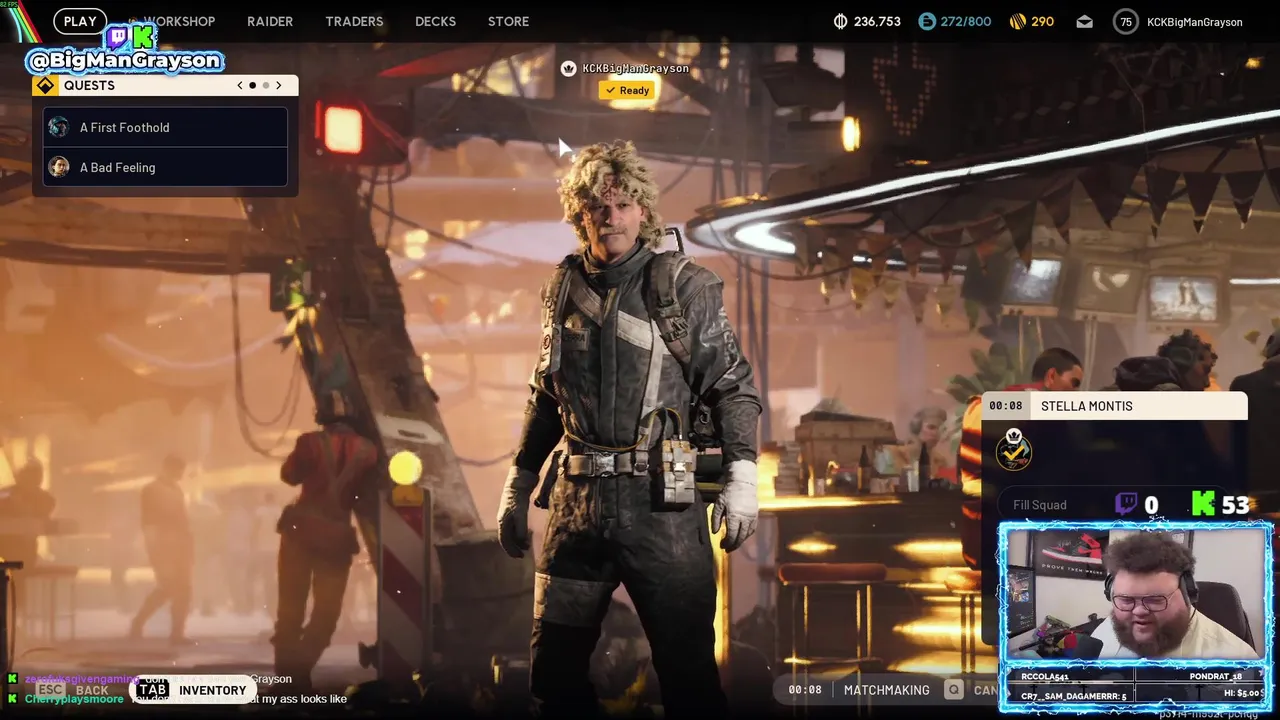Toggle the Fill Squad option
Image resolution: width=1280 pixels, height=720 pixels.
1040,505
